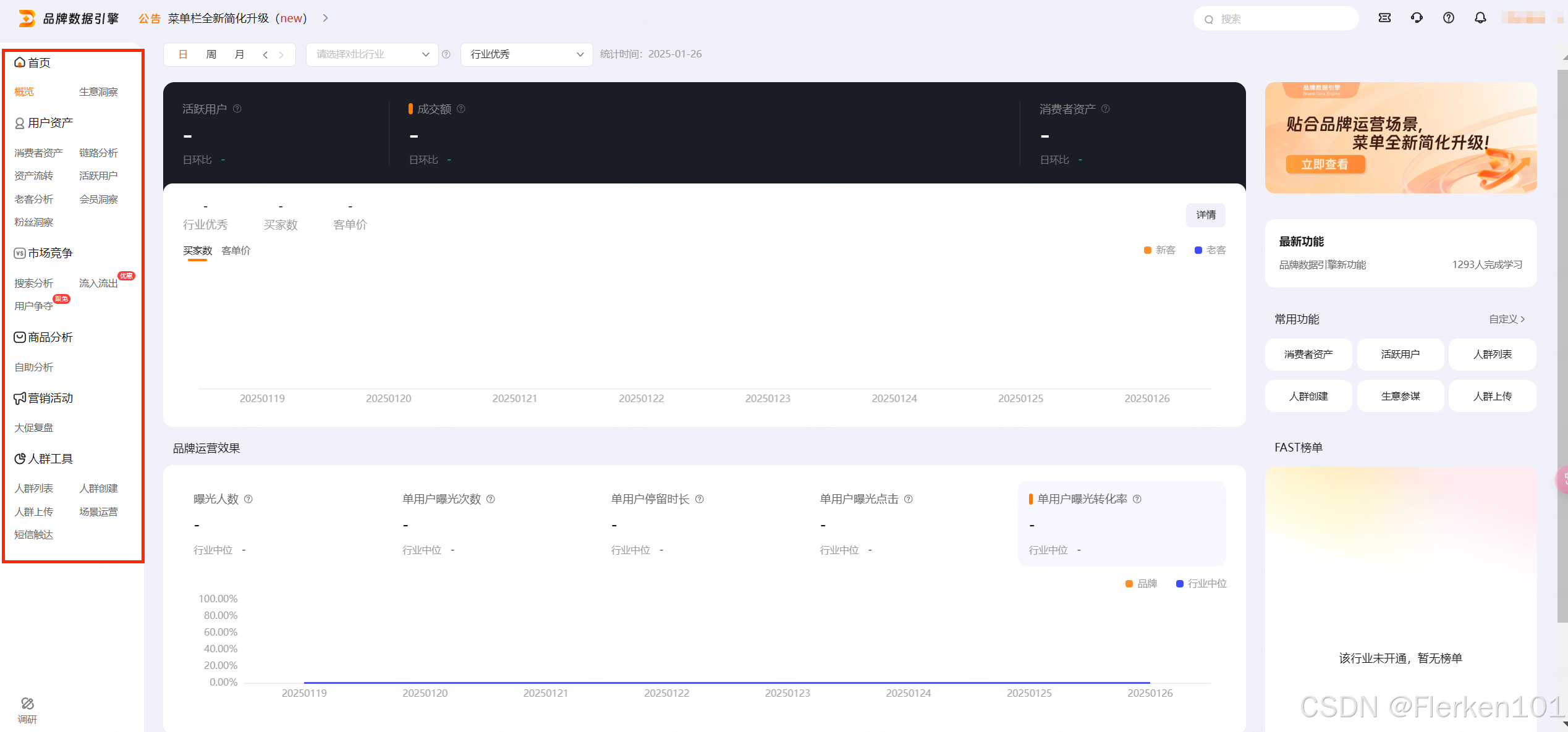Click the ticket icon left of headset
Screen dimensions: 1568x732
tap(1384, 18)
